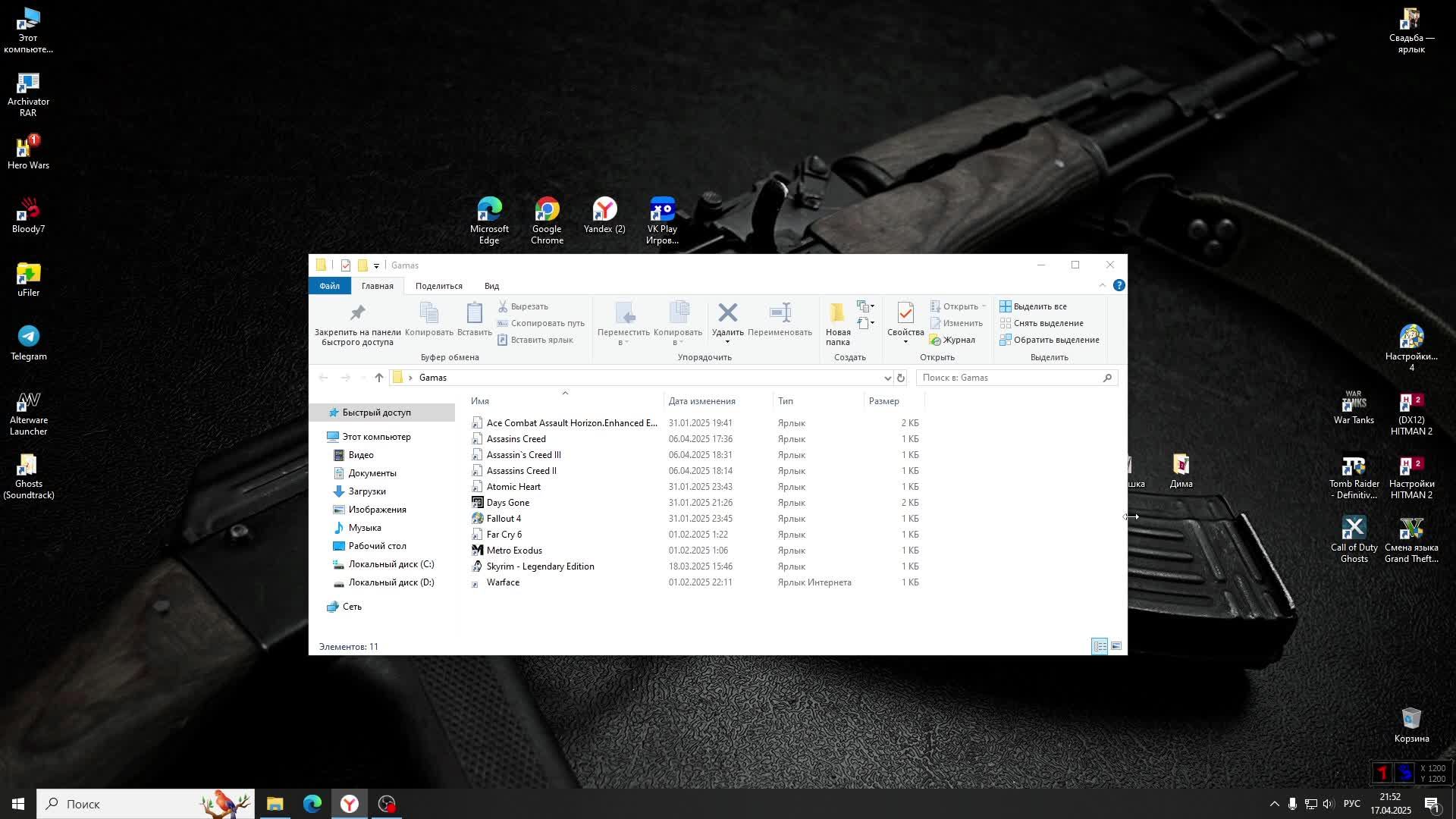
Task: Select the Google Chrome desktop icon
Action: point(547,221)
